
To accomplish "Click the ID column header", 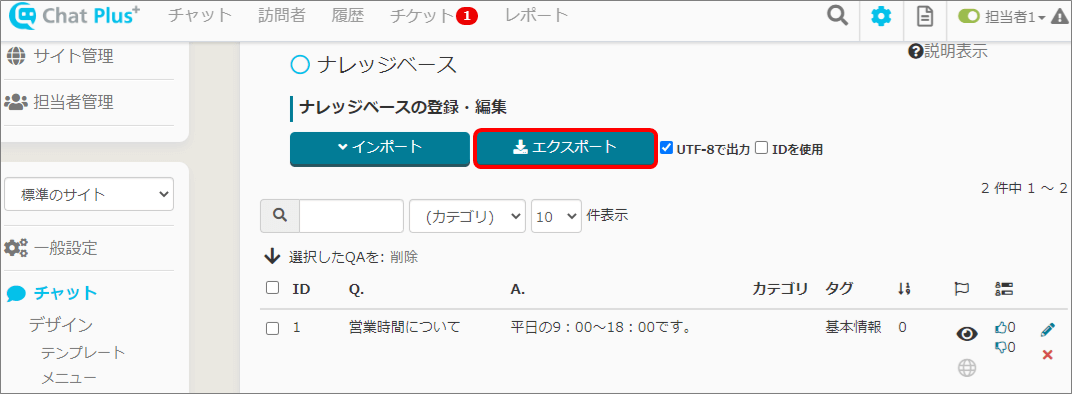I will (x=302, y=289).
